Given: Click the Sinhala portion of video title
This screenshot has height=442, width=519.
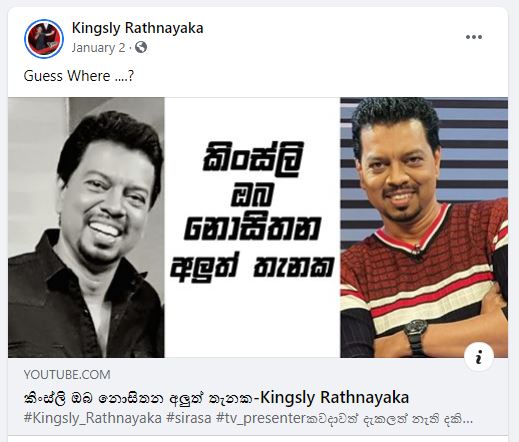Looking at the screenshot, I should pos(139,398).
